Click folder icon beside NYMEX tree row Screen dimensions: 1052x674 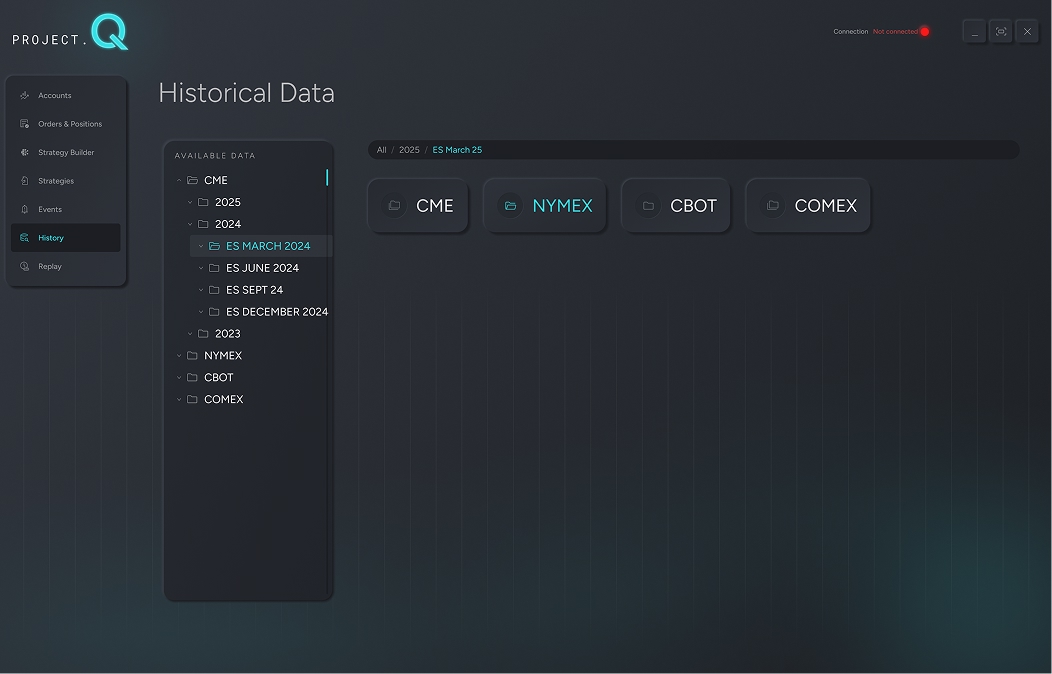click(x=193, y=355)
